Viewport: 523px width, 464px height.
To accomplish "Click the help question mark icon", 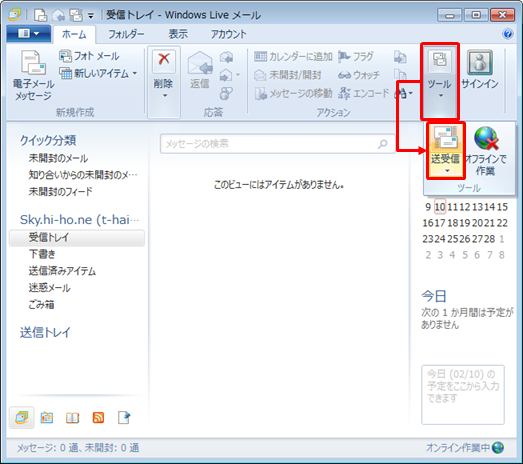I will (x=508, y=34).
